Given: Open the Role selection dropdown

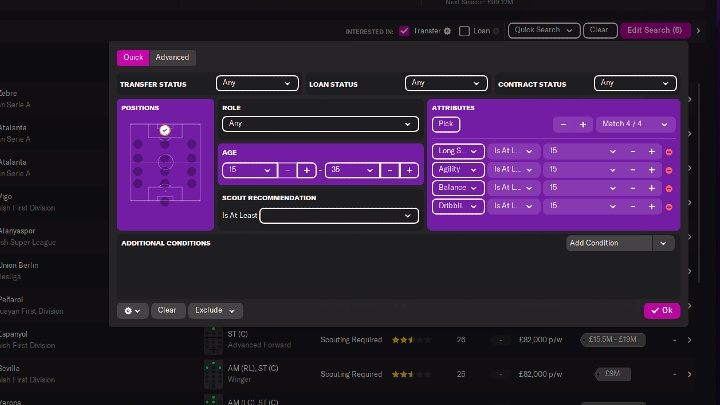Looking at the screenshot, I should 319,124.
